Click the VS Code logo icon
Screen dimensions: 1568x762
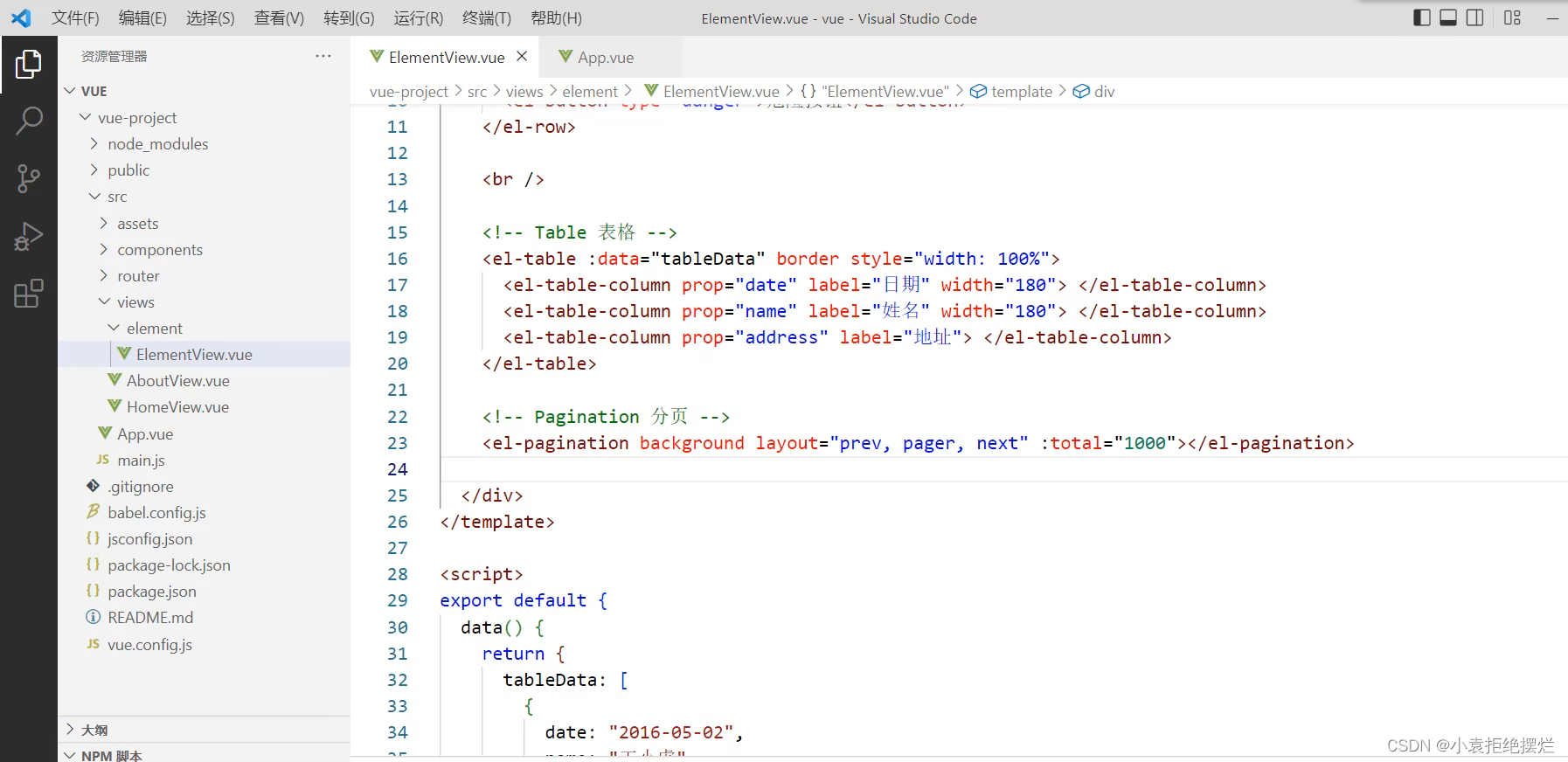click(21, 17)
